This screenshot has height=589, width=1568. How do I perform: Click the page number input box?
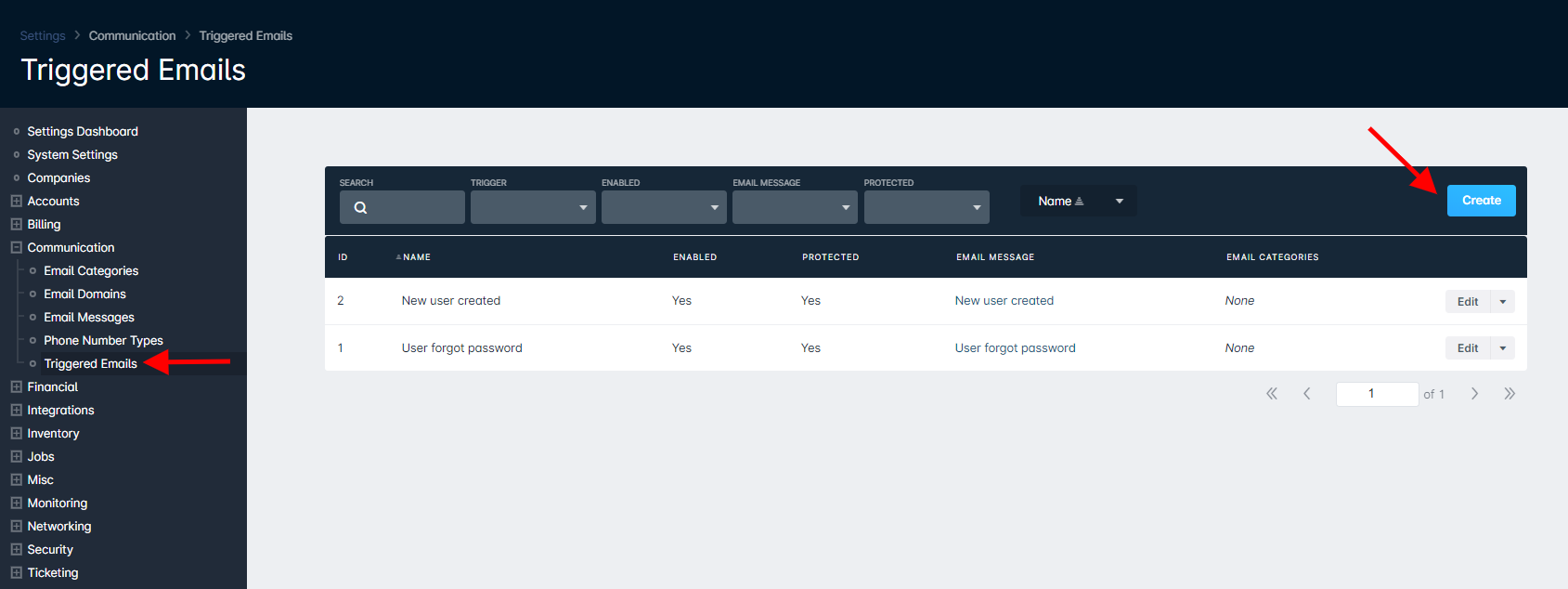pyautogui.click(x=1377, y=394)
